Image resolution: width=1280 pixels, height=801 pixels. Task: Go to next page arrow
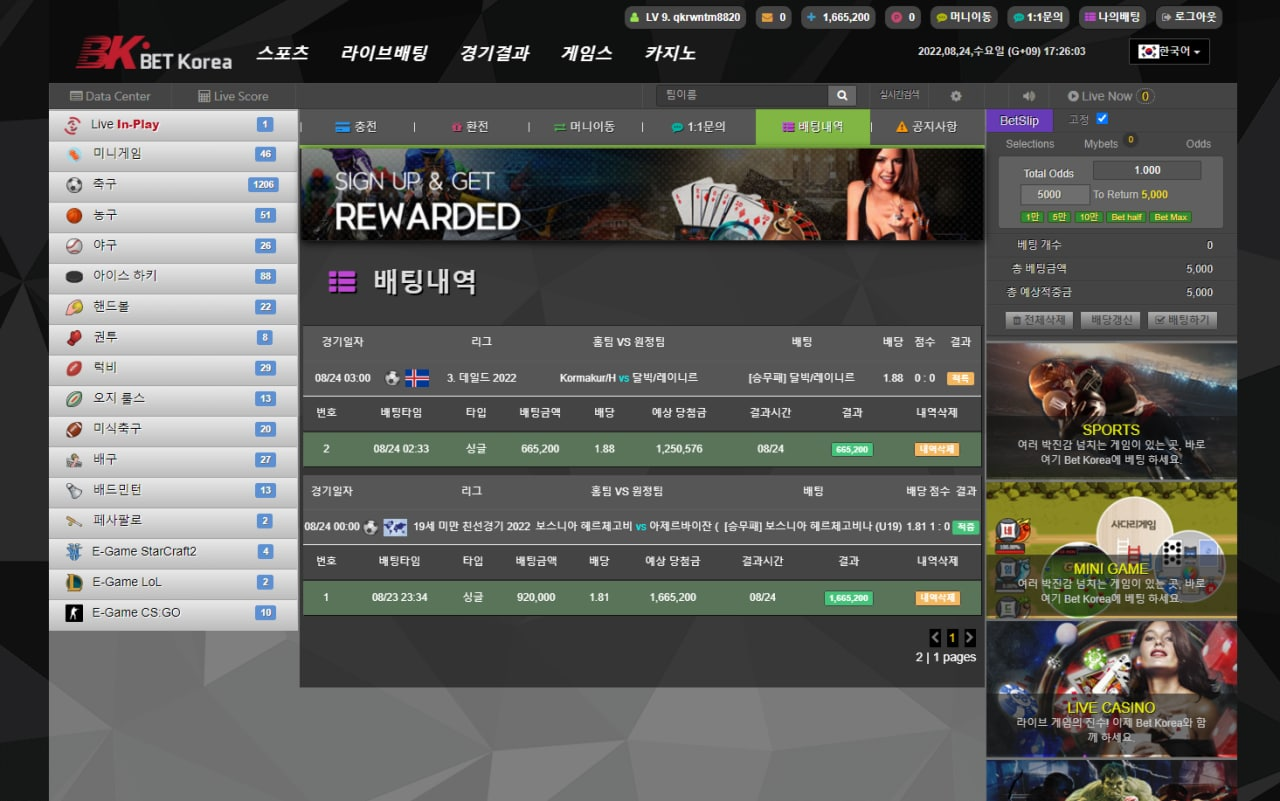pos(969,637)
